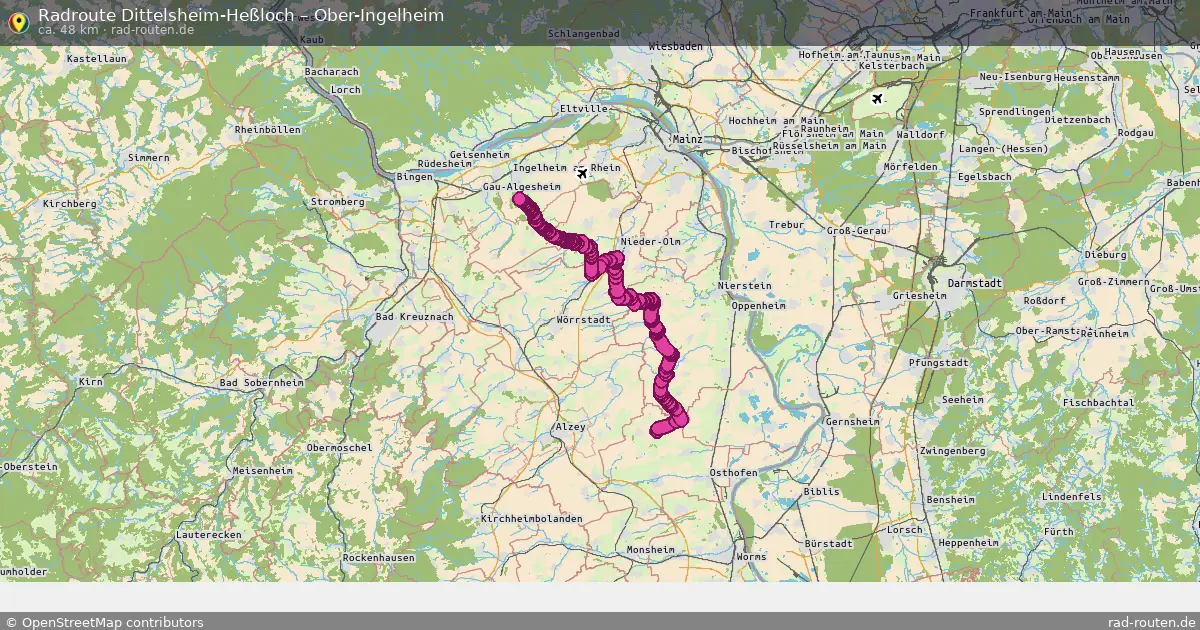This screenshot has width=1200, height=630.
Task: Click the Obermoschel label
Action: point(340,448)
